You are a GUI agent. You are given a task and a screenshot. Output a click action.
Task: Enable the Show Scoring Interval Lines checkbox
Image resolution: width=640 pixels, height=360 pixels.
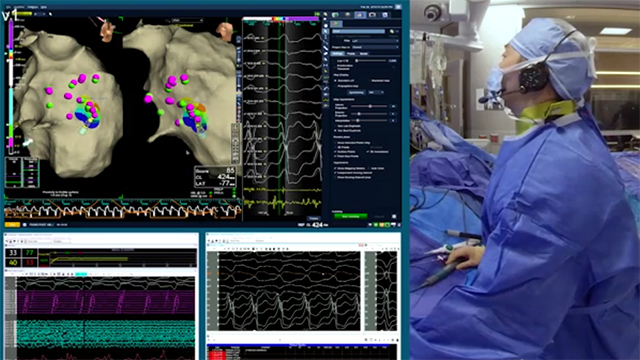tap(335, 177)
